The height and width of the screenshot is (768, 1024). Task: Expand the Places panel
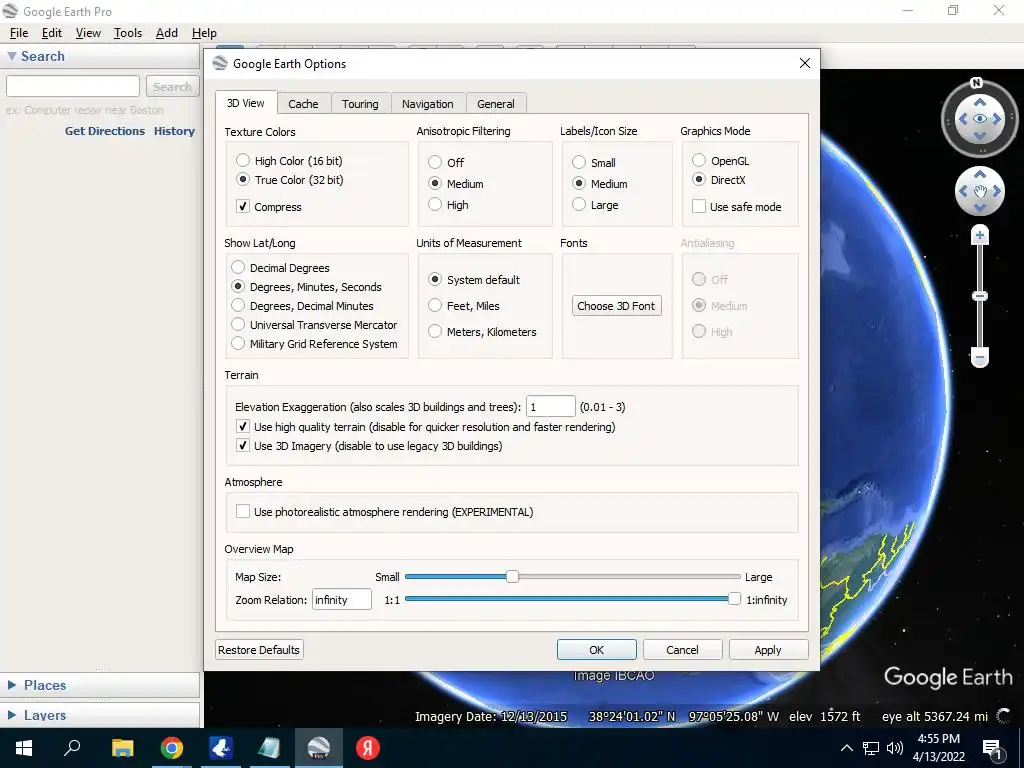tap(12, 684)
